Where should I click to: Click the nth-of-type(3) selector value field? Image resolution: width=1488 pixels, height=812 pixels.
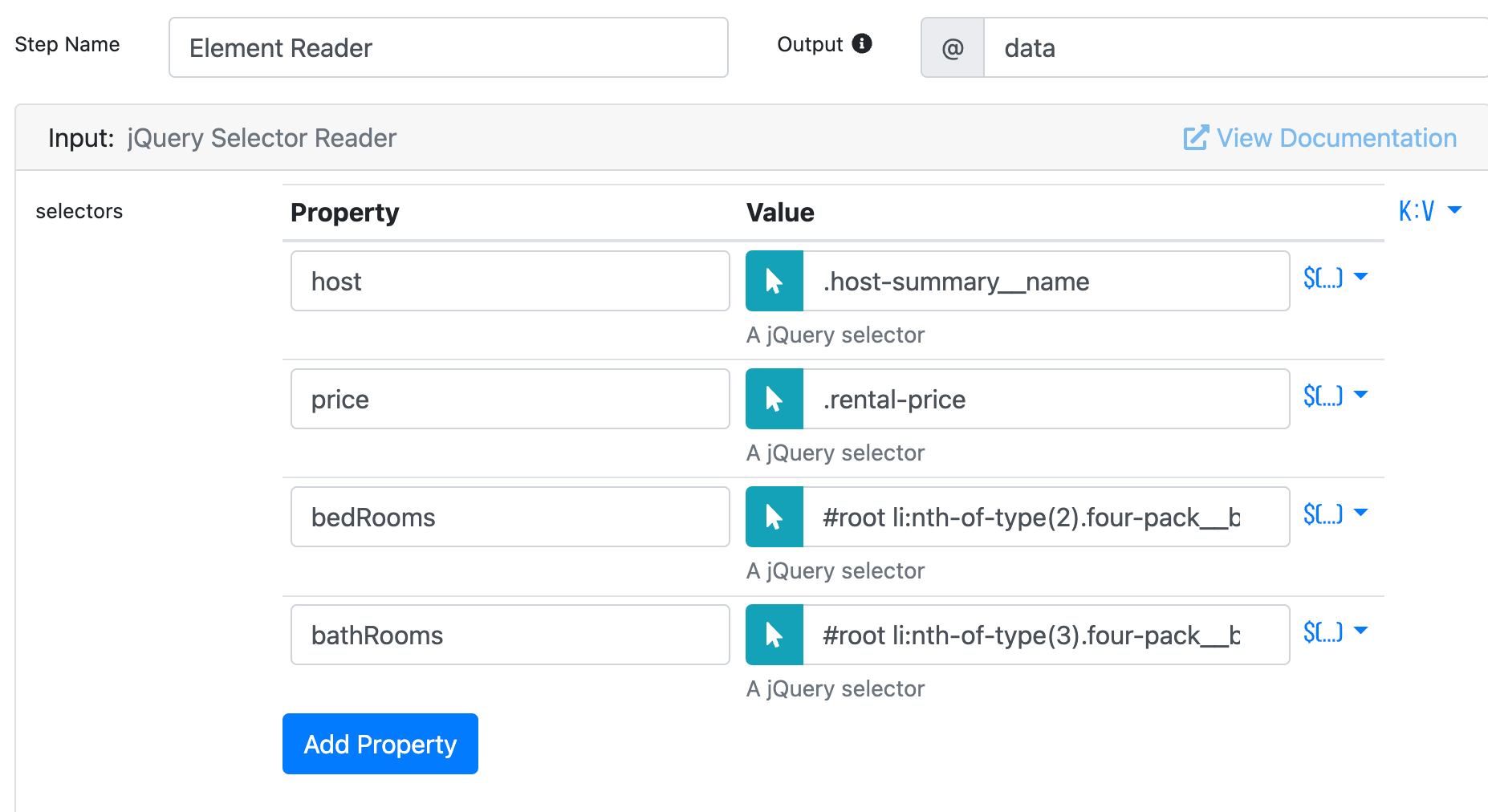pos(1047,635)
